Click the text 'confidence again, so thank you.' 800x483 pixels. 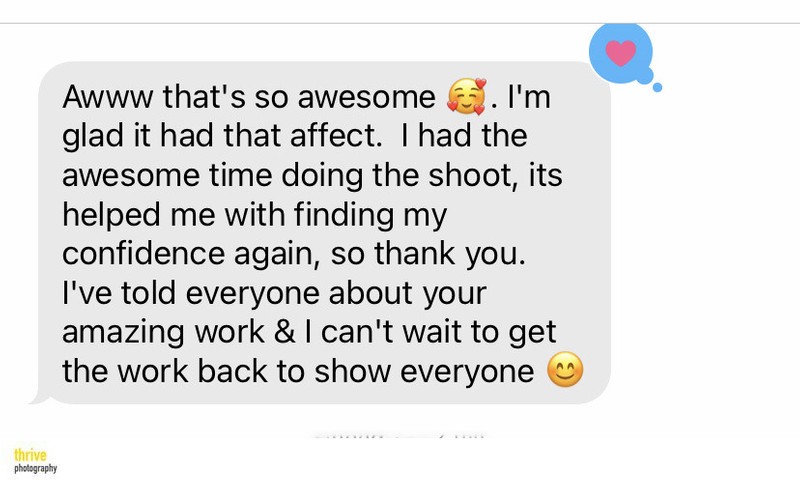294,253
